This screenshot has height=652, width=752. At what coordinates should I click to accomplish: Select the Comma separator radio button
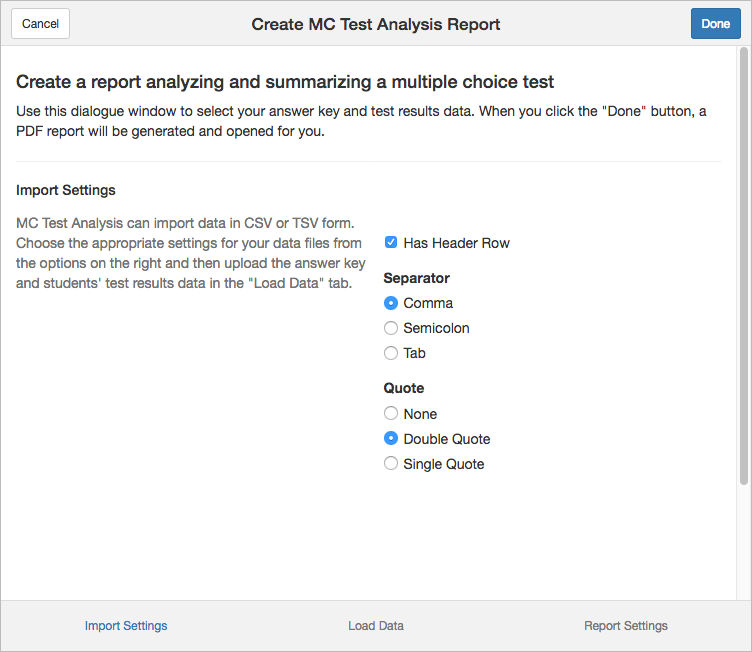(391, 303)
